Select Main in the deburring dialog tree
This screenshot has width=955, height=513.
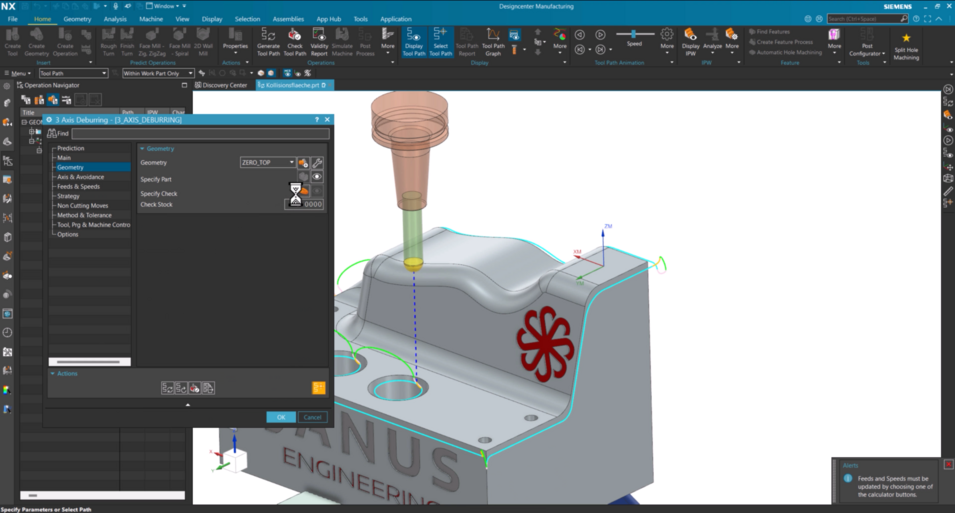coord(64,158)
